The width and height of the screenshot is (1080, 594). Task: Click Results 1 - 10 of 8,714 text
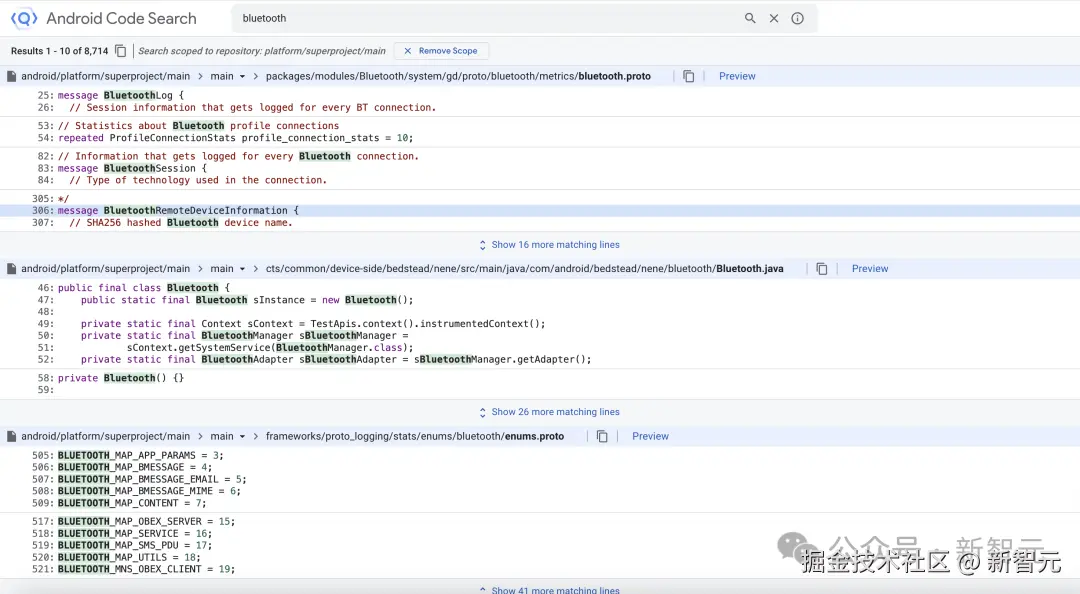click(x=59, y=51)
